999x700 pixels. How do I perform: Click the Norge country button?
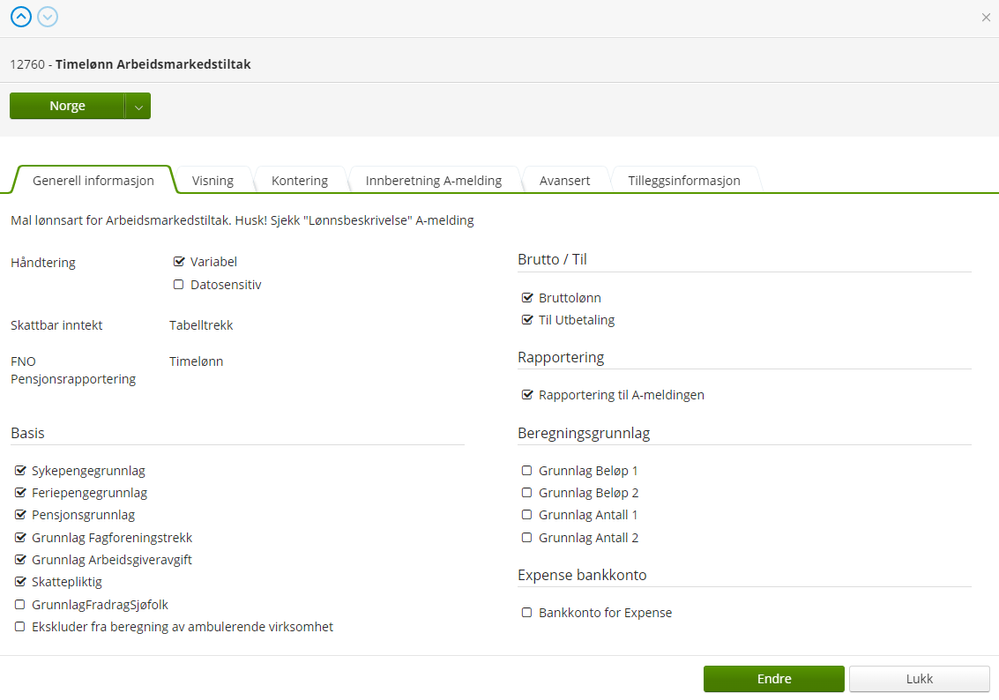pyautogui.click(x=67, y=106)
